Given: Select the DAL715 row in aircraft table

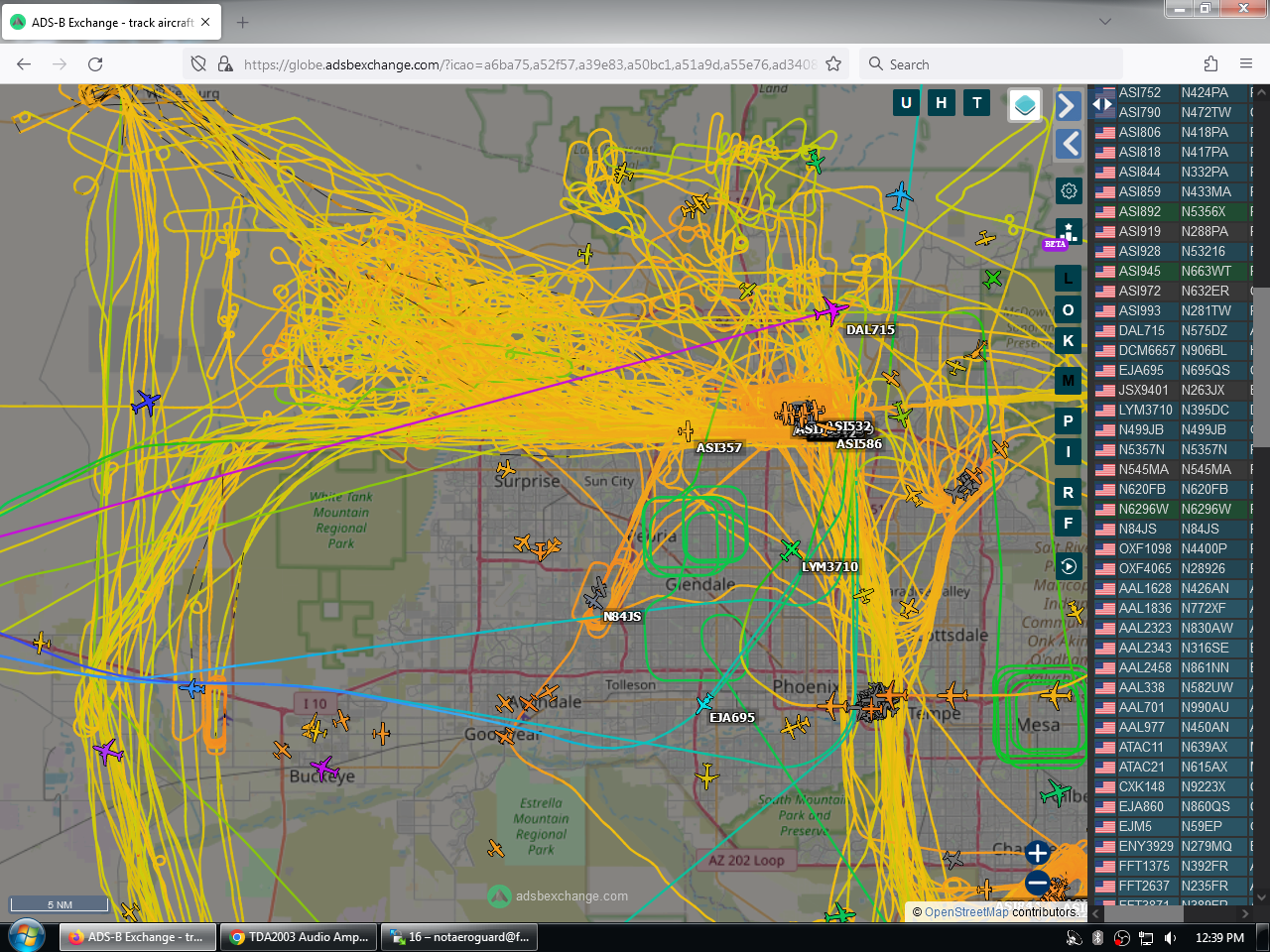Looking at the screenshot, I should coord(1172,330).
